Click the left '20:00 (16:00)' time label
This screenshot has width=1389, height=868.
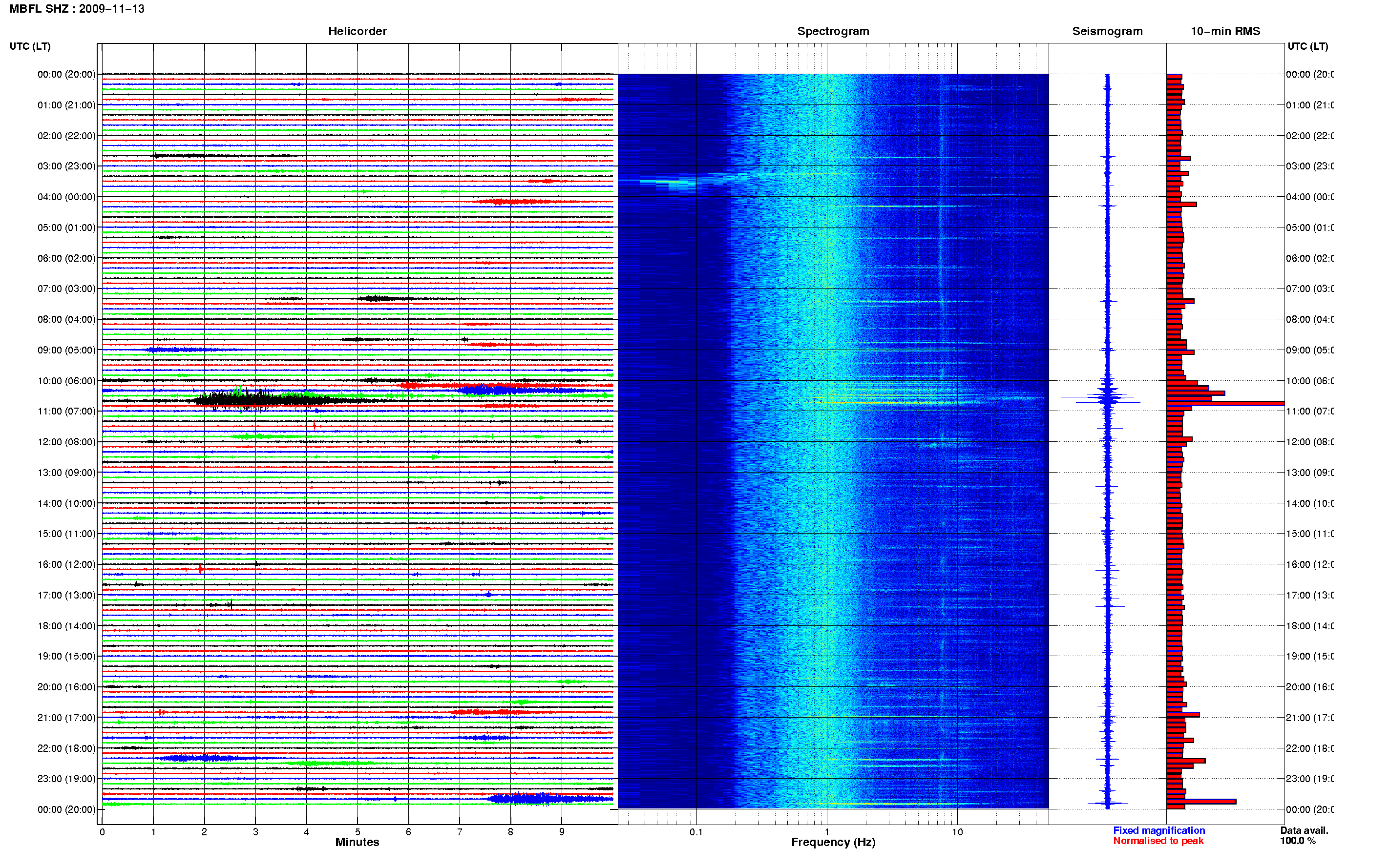[66, 686]
